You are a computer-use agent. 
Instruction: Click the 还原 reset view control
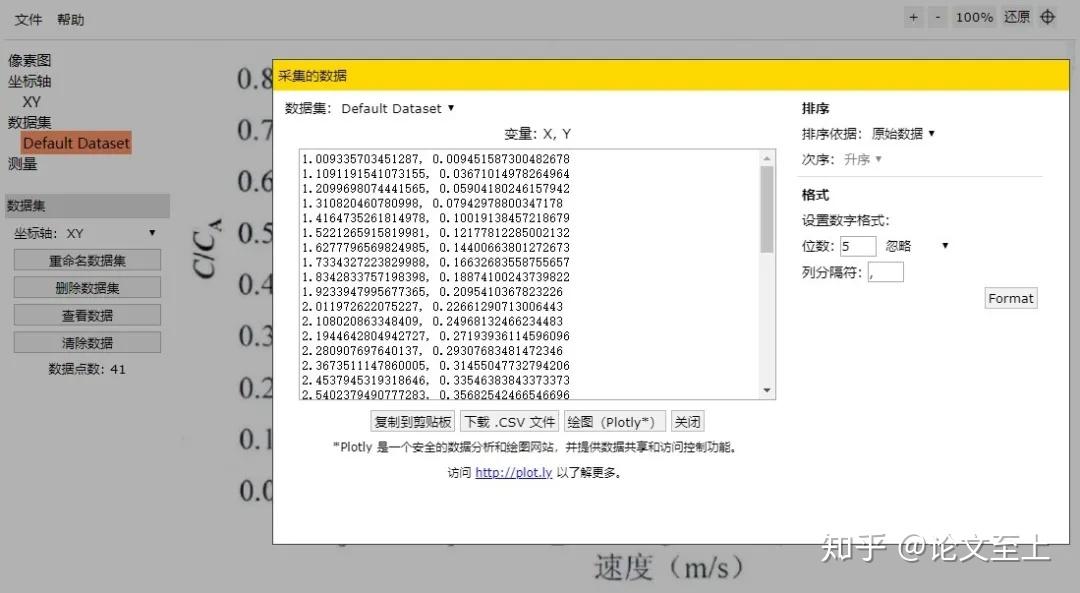click(x=1016, y=17)
